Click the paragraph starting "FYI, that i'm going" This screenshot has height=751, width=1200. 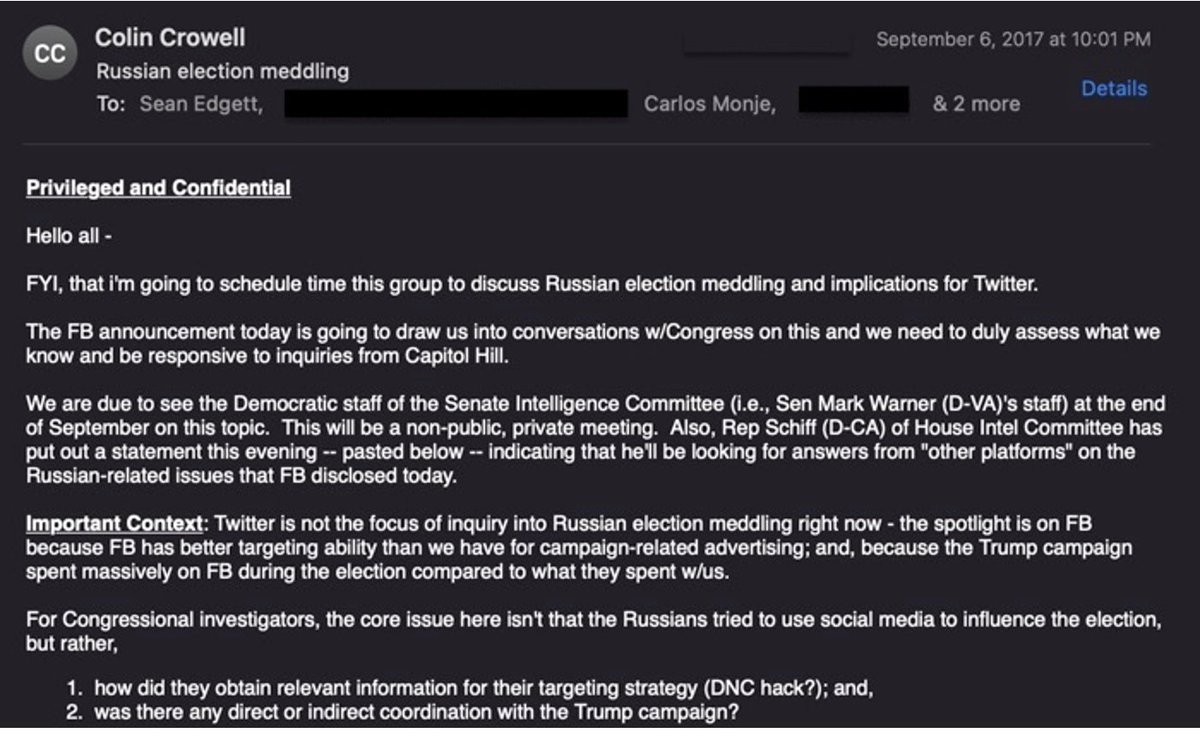[533, 284]
